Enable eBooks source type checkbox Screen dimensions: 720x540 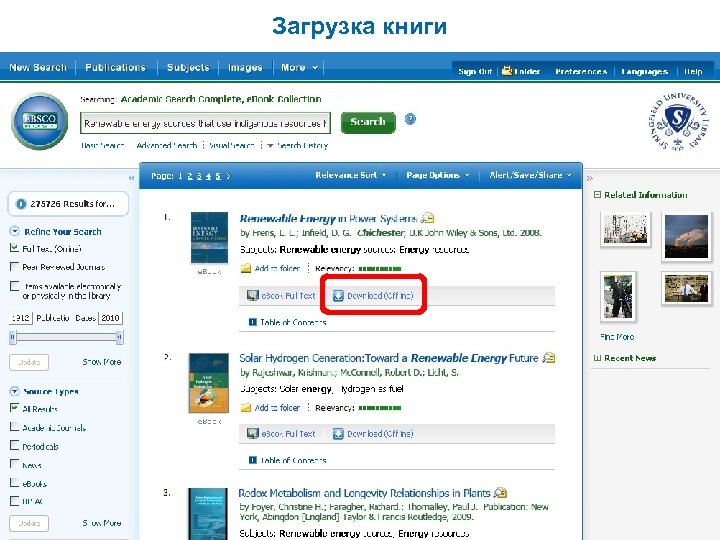tap(14, 483)
